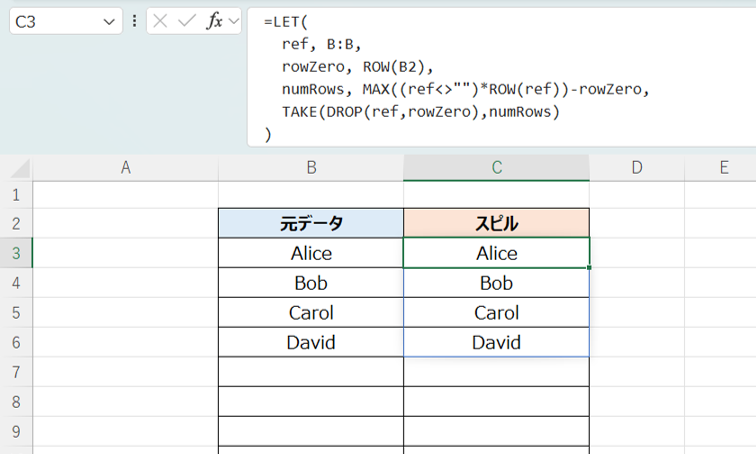Screen dimensions: 756x454
Task: Select column C header
Action: [x=497, y=168]
